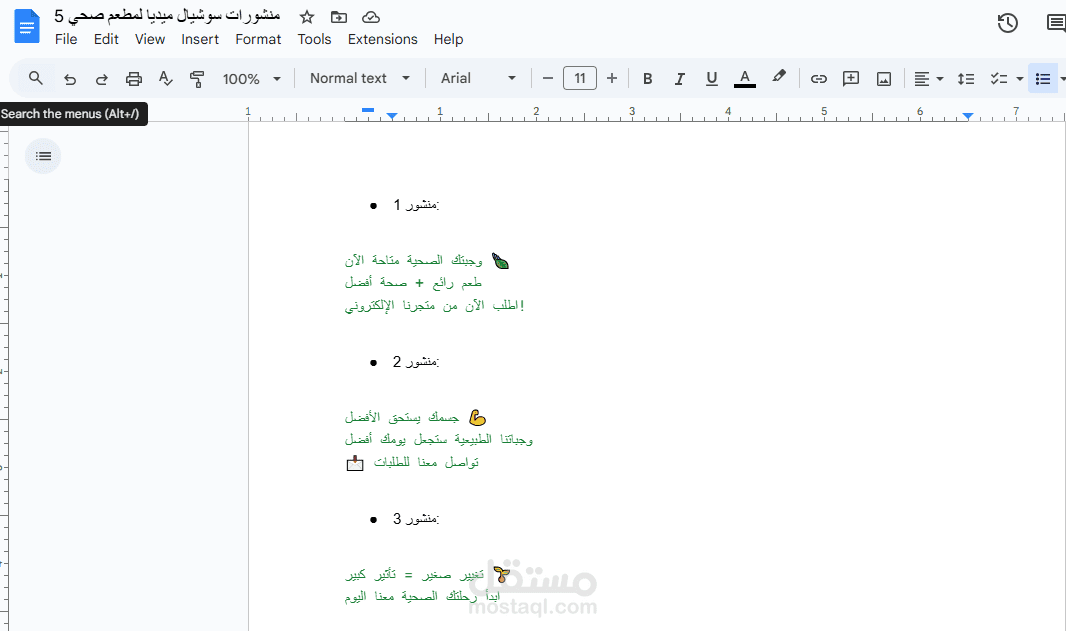Toggle underline formatting
1066x631 pixels.
tap(712, 79)
